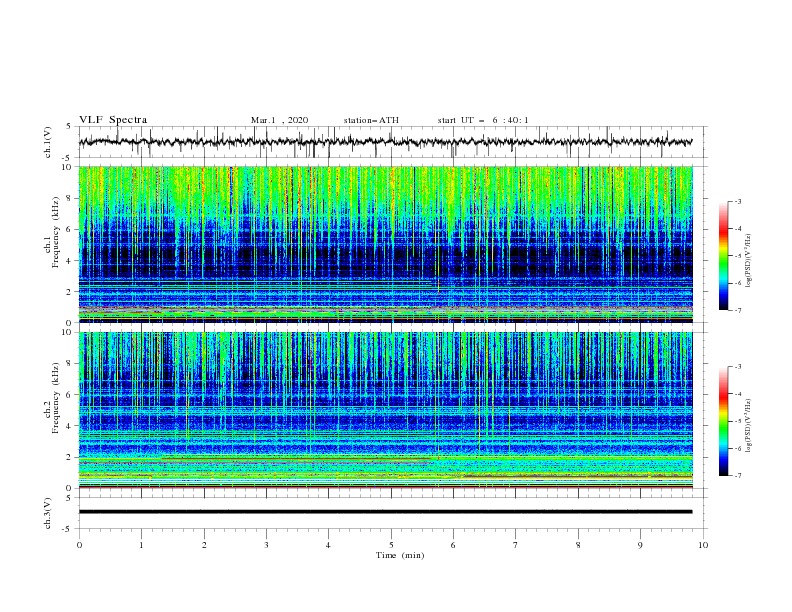Click the 'Time (min)' axis label

pos(400,555)
